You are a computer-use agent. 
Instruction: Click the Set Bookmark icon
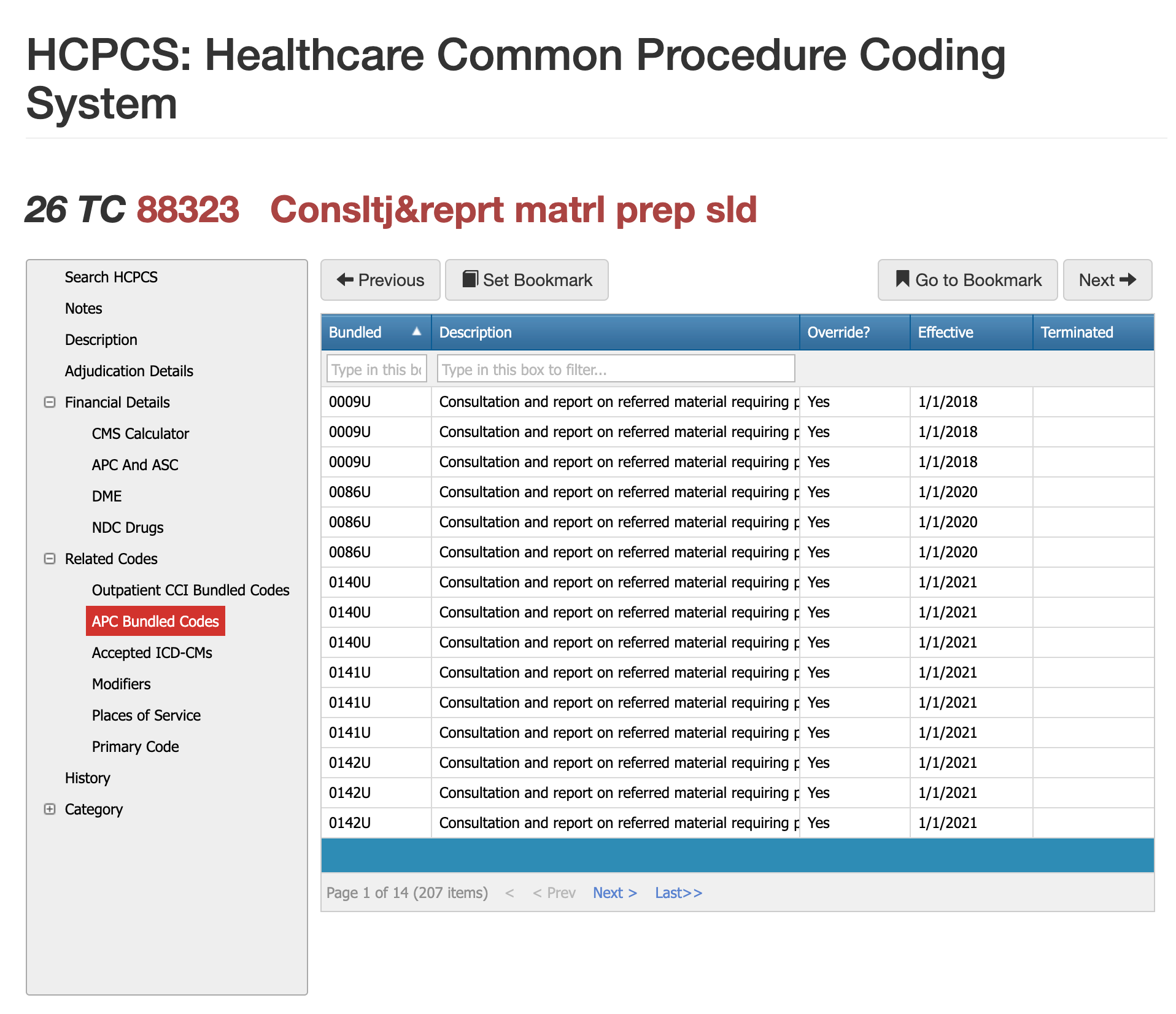(x=470, y=280)
